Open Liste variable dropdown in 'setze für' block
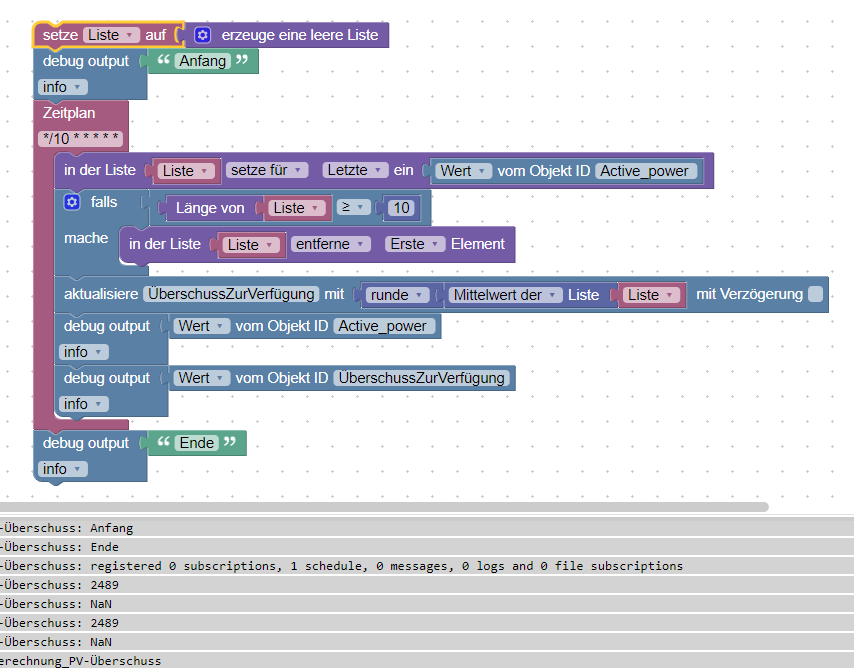 click(x=187, y=171)
